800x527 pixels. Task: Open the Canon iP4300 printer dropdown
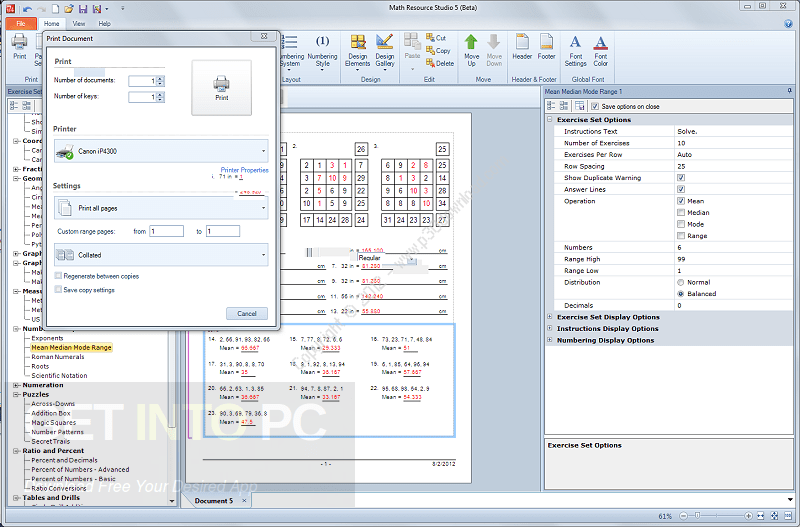(161, 151)
